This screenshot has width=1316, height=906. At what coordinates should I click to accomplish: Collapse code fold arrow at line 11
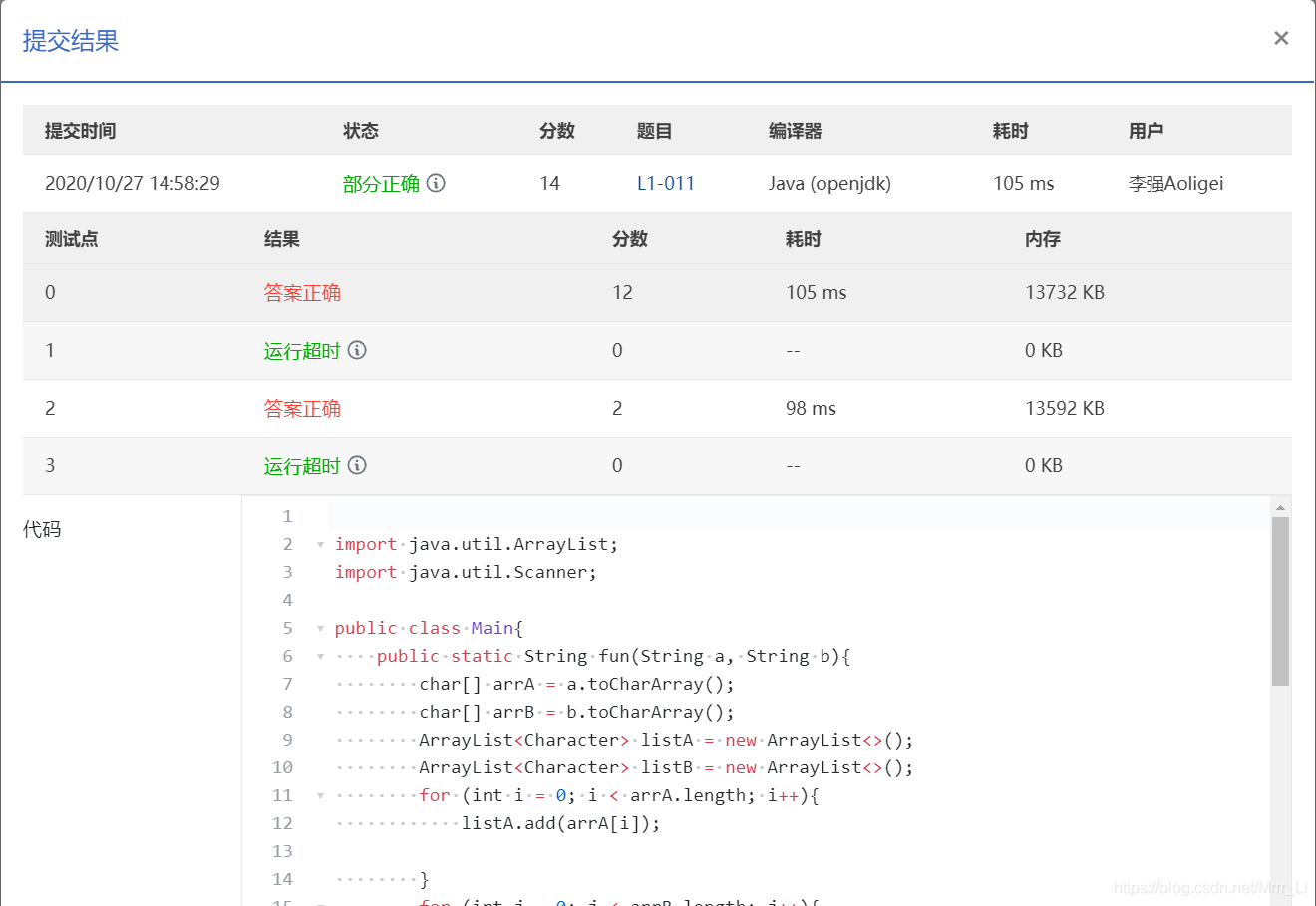click(320, 796)
